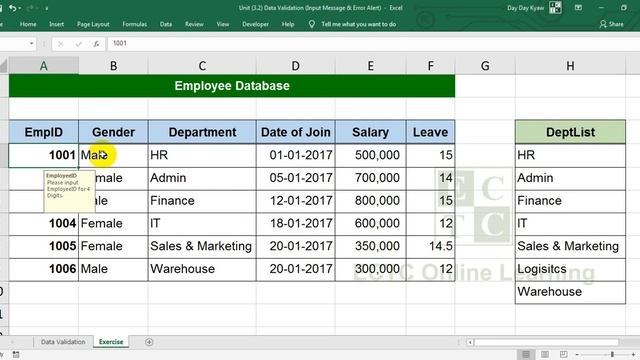Viewport: 640px width, 360px height.
Task: Click the Admin cell in Department column
Action: tap(202, 178)
